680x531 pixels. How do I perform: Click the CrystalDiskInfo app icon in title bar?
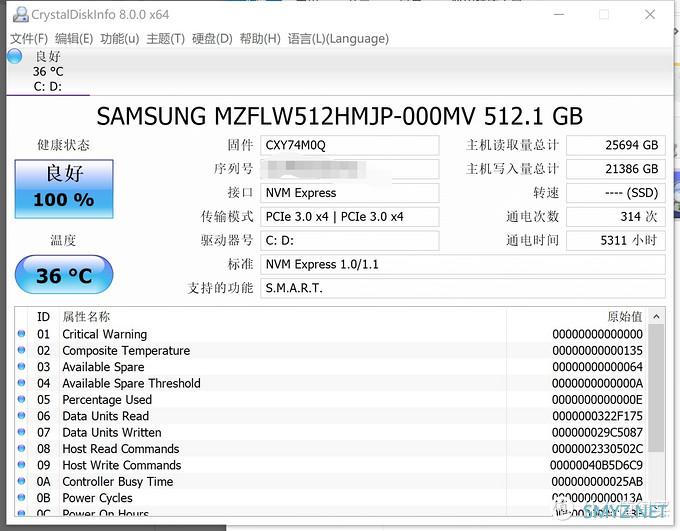(x=20, y=14)
